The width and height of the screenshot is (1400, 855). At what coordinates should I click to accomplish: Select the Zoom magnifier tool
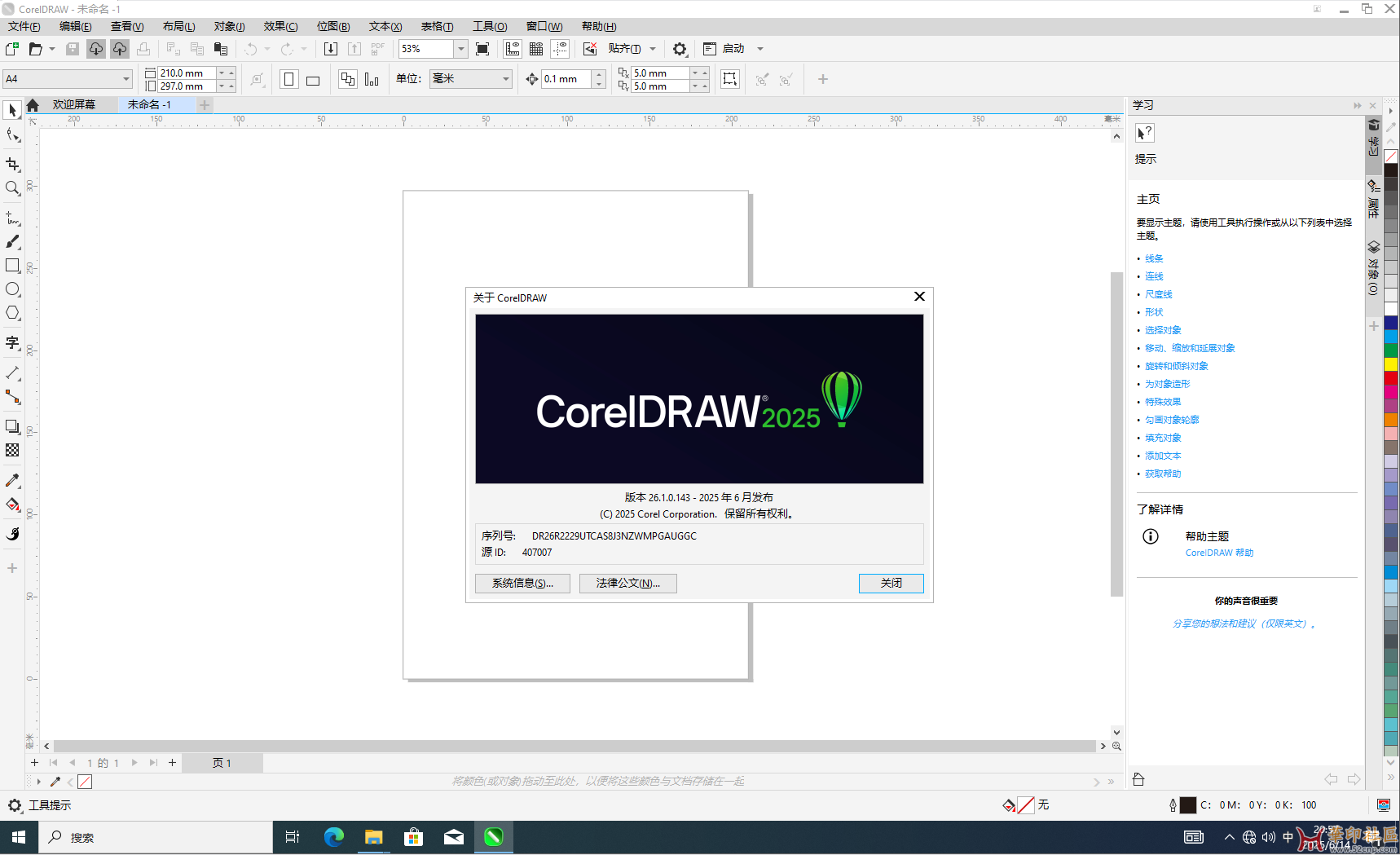(12, 188)
